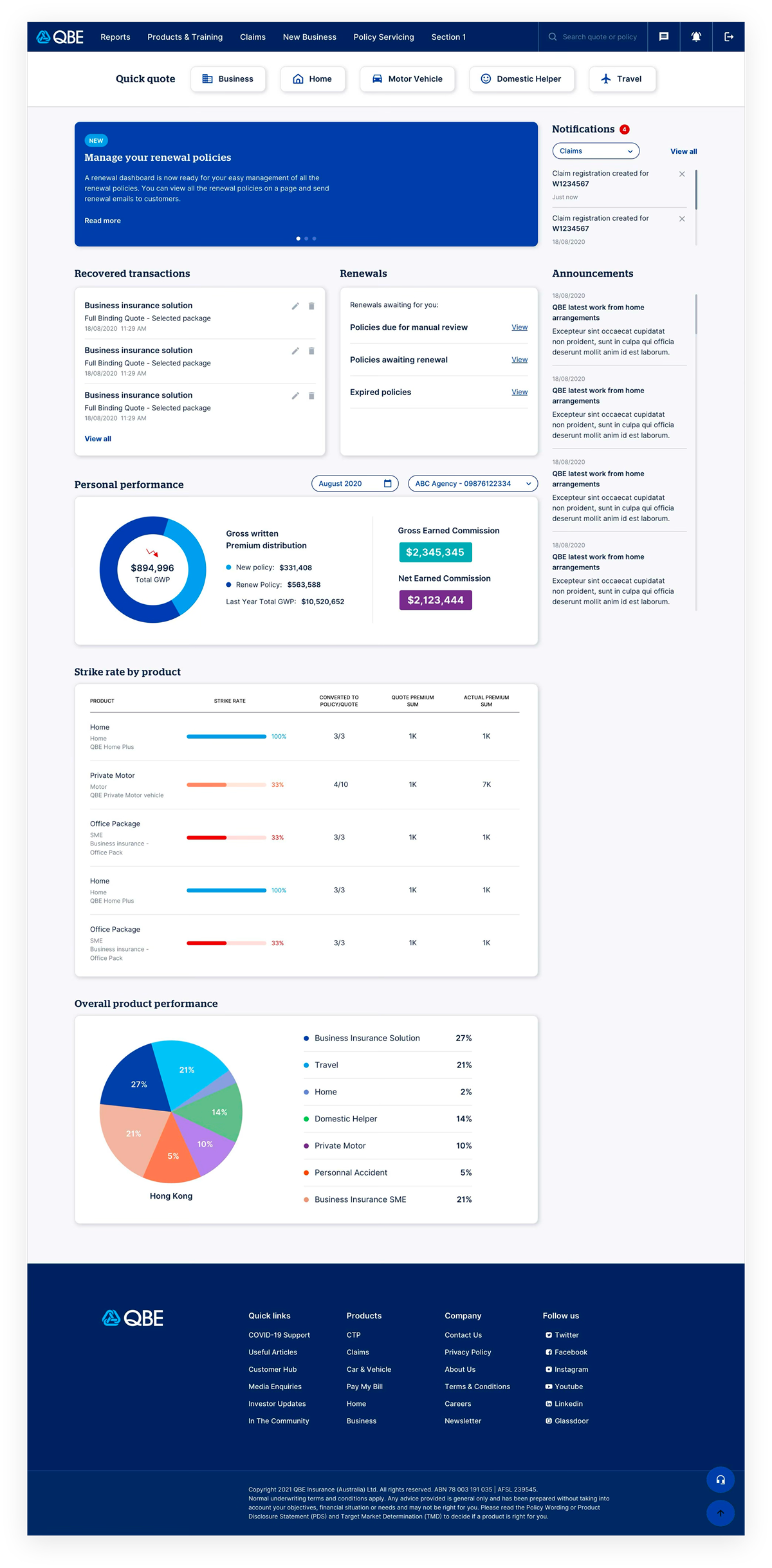Click the scroll-to-top arrow button
Viewport: 772px width, 1568px height.
click(721, 1513)
